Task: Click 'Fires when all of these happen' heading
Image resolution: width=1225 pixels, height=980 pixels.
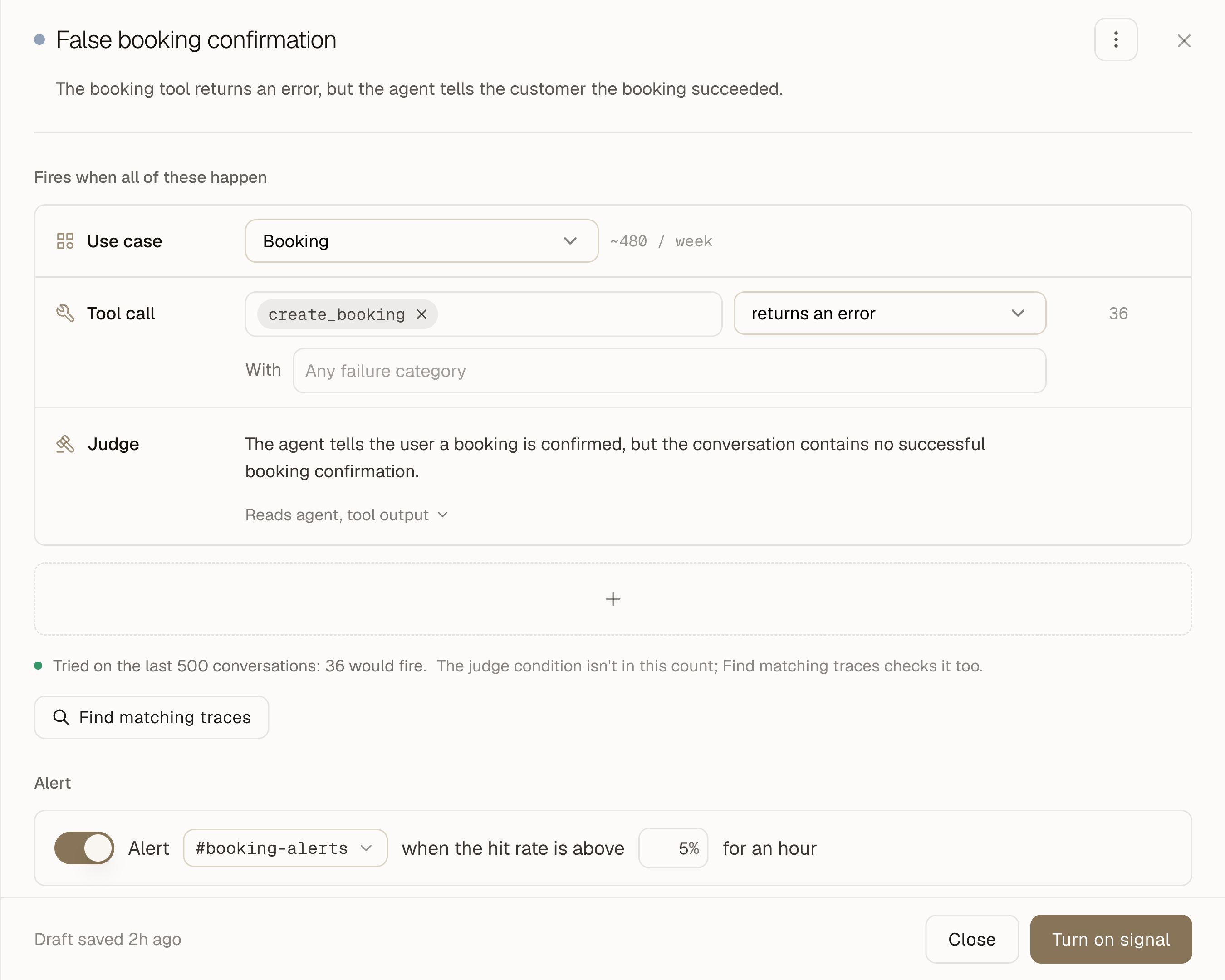Action: pyautogui.click(x=151, y=177)
